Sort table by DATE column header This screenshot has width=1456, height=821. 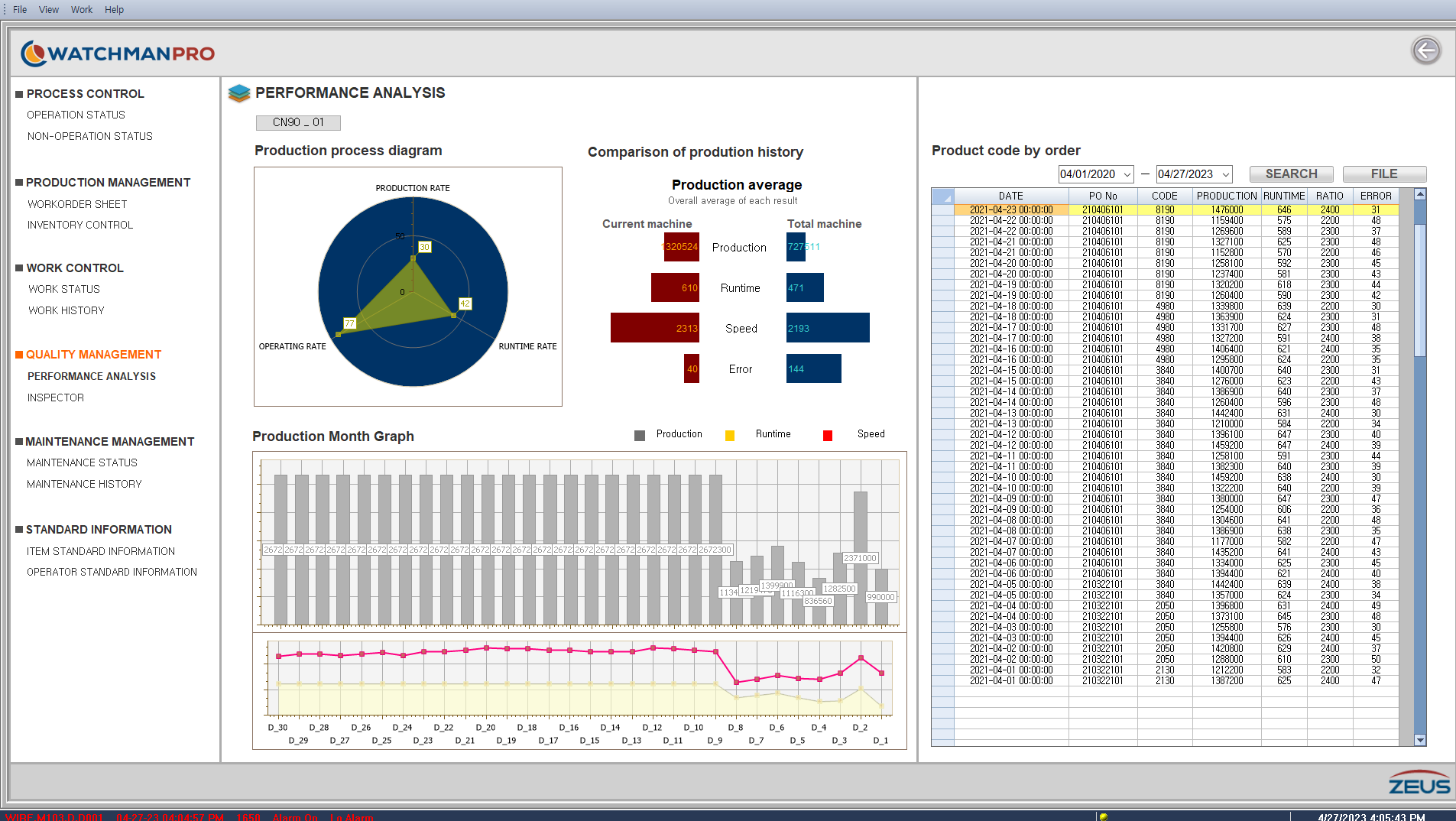pos(1010,196)
